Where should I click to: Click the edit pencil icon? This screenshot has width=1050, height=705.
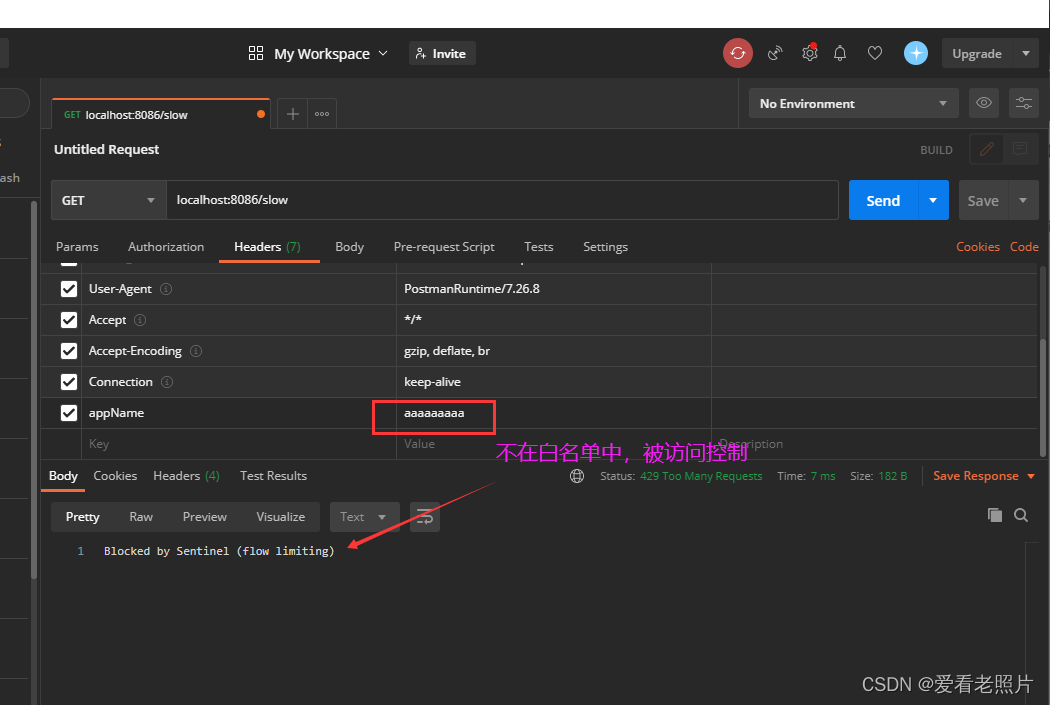[986, 149]
